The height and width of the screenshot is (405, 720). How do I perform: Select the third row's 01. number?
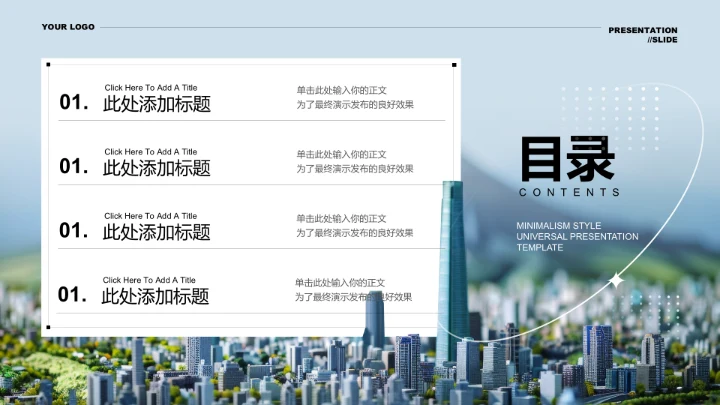[74, 231]
